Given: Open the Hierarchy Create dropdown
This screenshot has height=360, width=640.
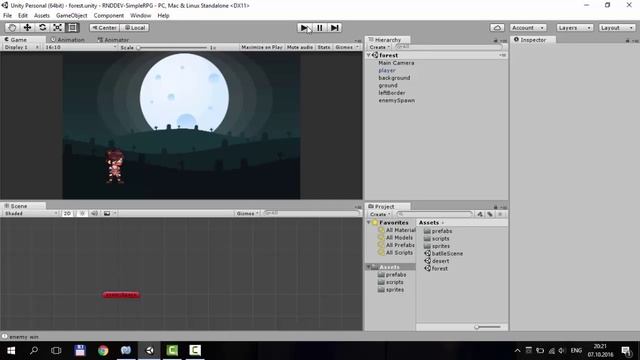Looking at the screenshot, I should click(380, 47).
